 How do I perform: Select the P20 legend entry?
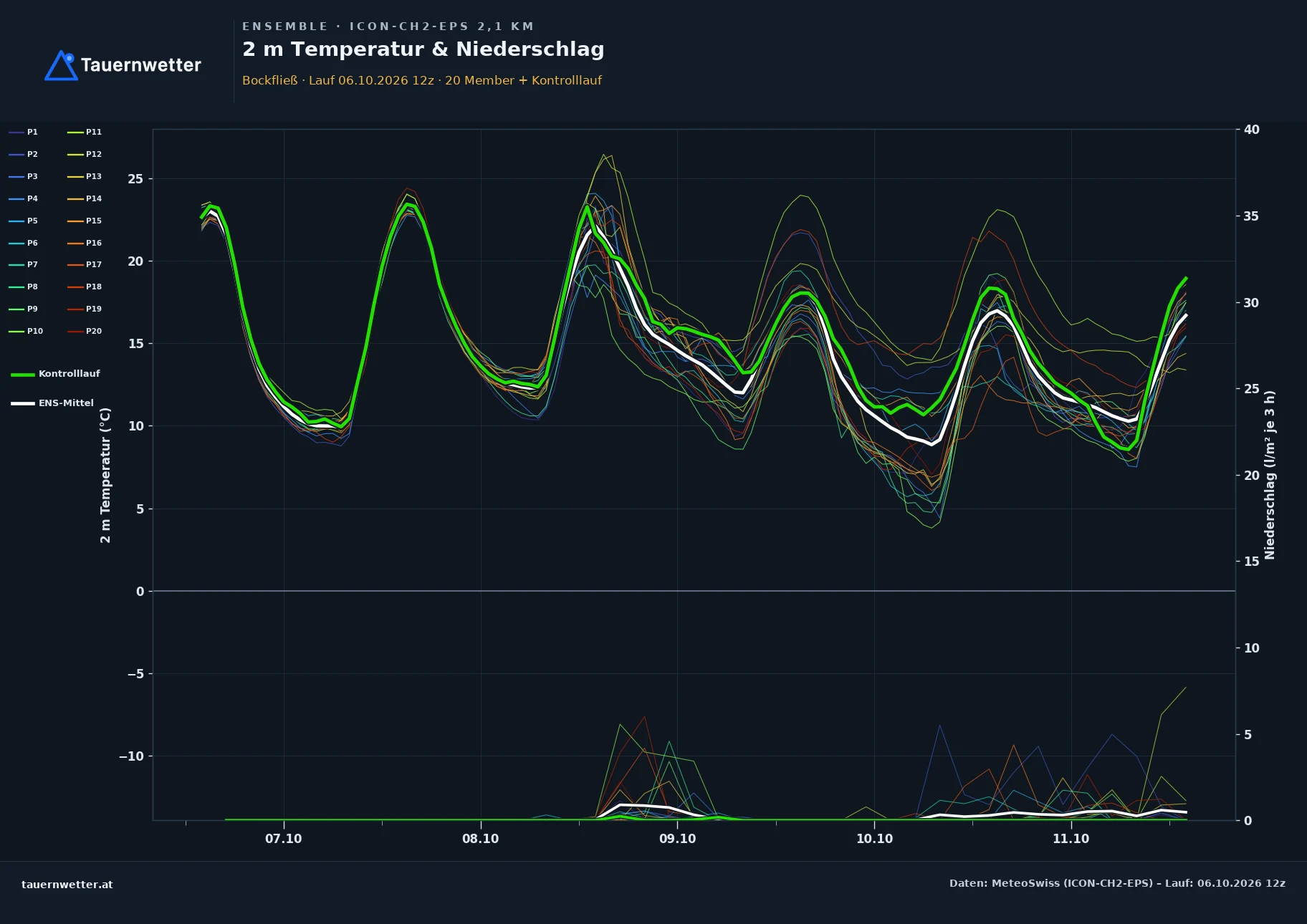(x=85, y=331)
